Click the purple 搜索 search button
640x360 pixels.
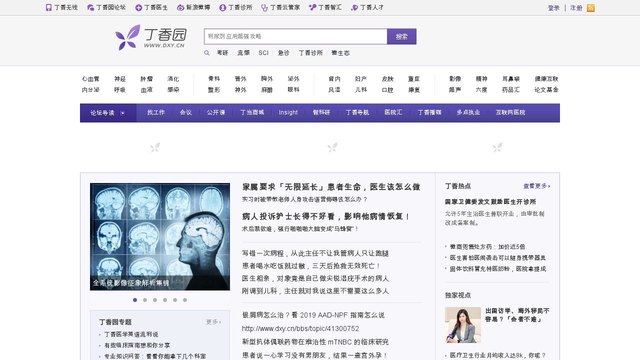pyautogui.click(x=402, y=36)
